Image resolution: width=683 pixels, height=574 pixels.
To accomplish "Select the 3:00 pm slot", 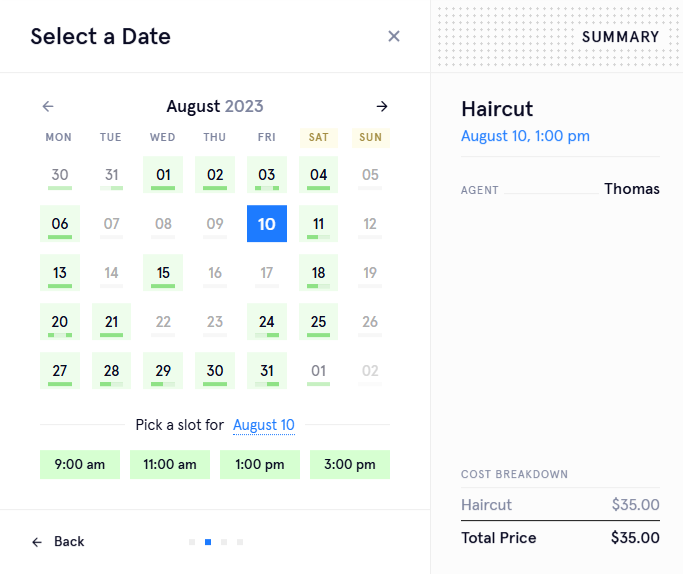I will coord(350,464).
